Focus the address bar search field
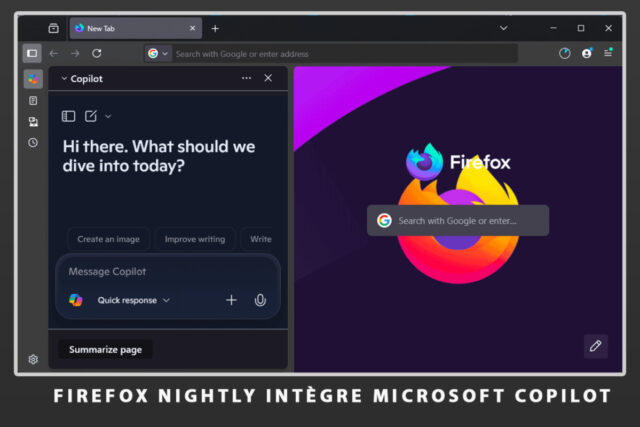This screenshot has width=640, height=427. [x=344, y=54]
